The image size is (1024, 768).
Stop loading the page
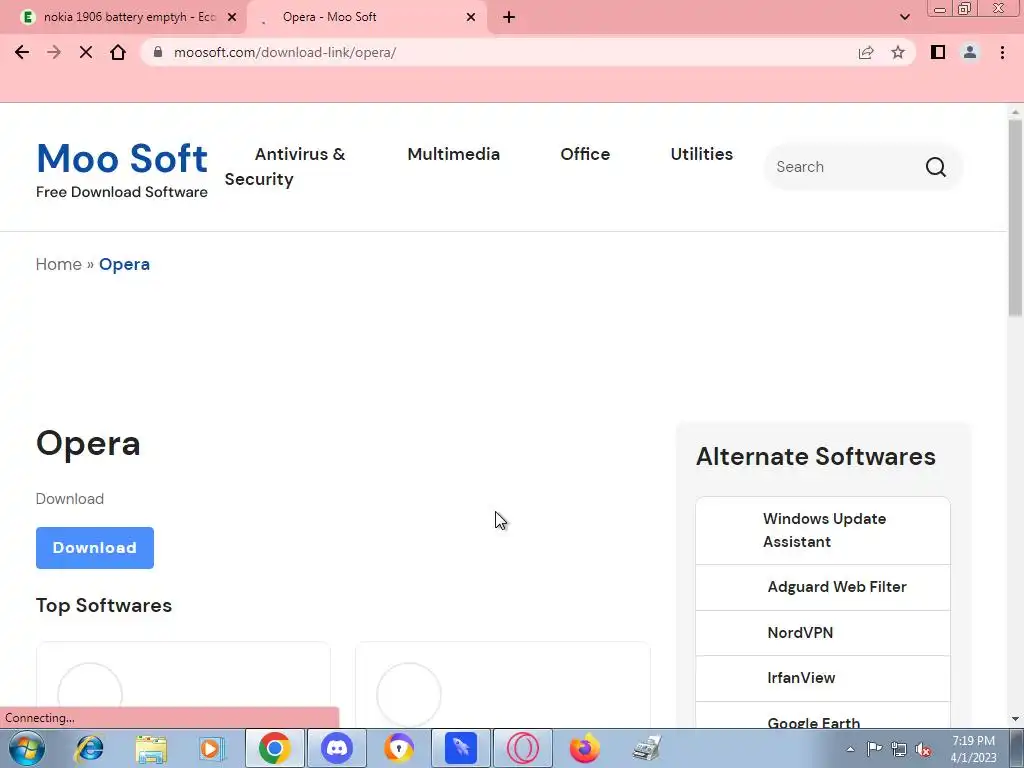(x=86, y=52)
